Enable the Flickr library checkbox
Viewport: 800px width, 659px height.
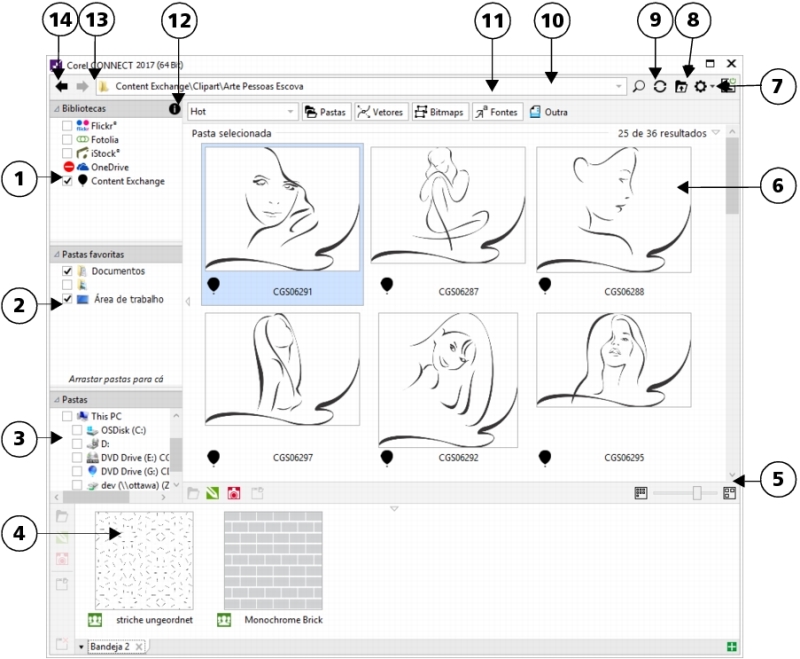[67, 127]
